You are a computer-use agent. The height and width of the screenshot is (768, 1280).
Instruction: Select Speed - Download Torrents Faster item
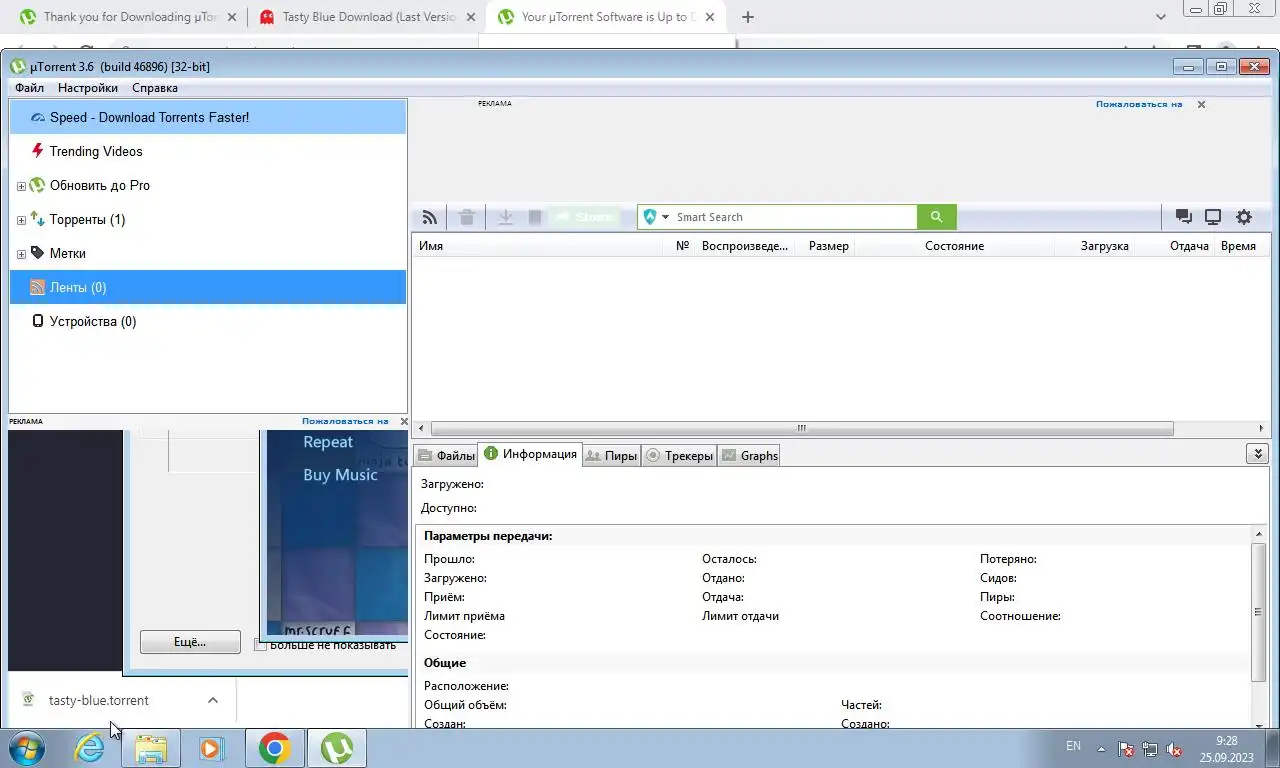pyautogui.click(x=208, y=117)
